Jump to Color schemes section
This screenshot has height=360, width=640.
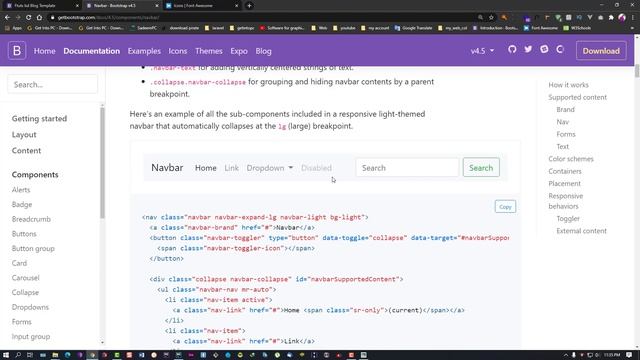[x=571, y=159]
